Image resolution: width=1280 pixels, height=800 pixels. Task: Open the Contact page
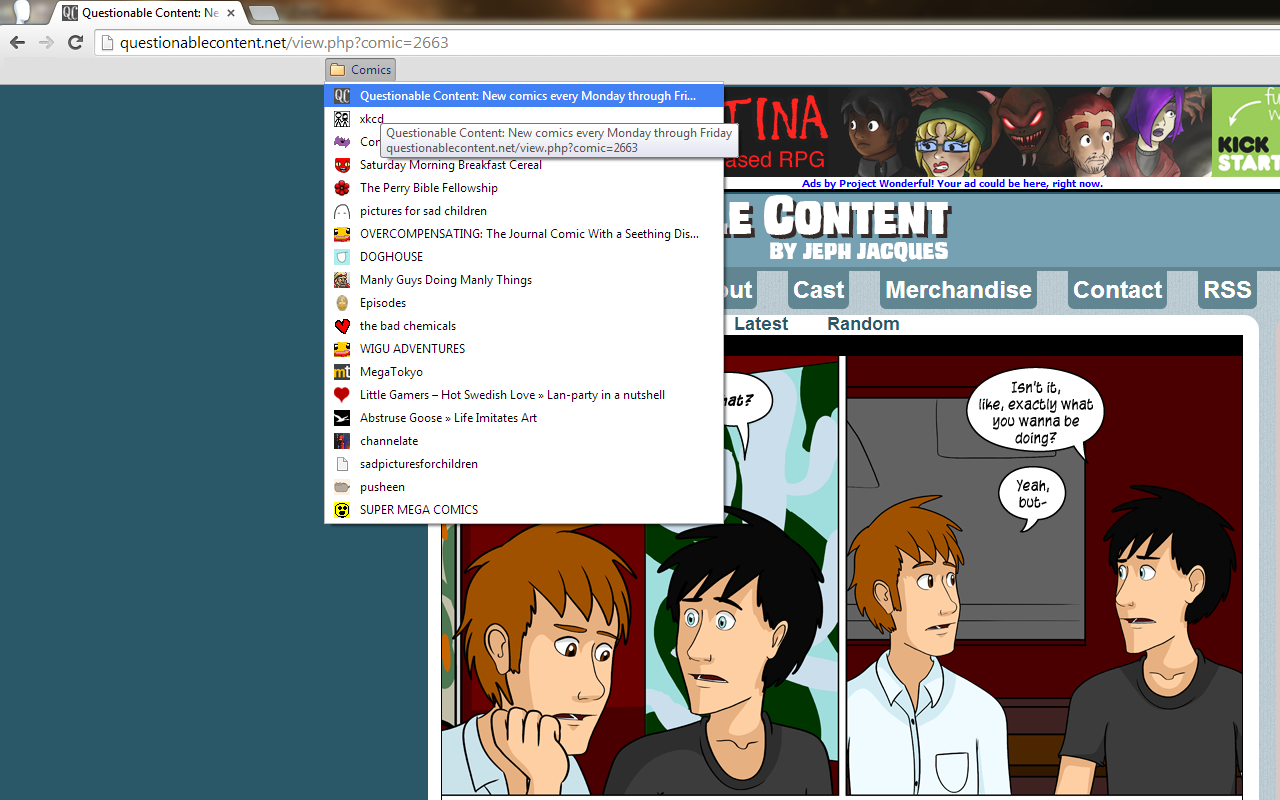[1117, 290]
